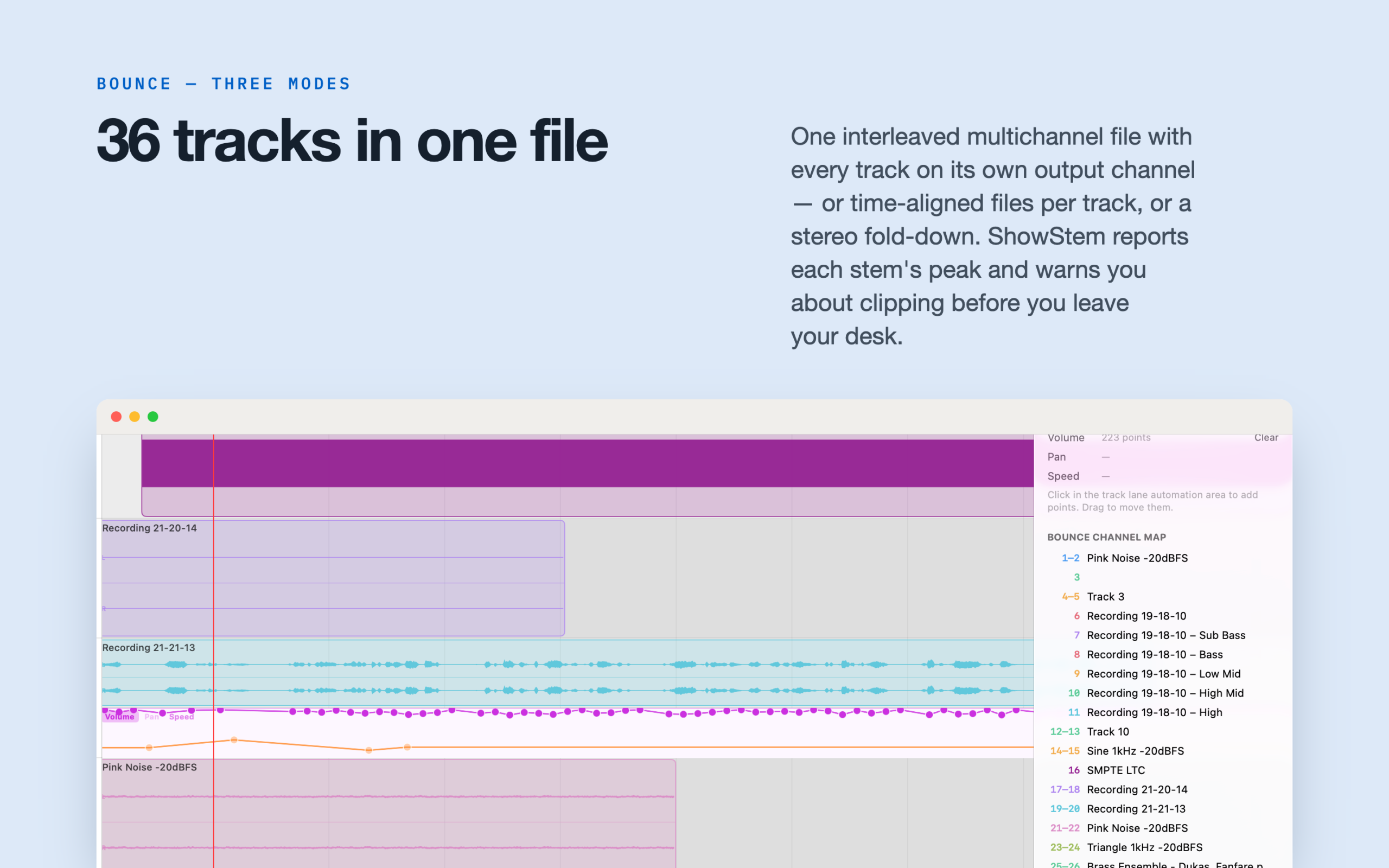The width and height of the screenshot is (1389, 868).
Task: Switch to the Speed automation tab
Action: pyautogui.click(x=181, y=717)
